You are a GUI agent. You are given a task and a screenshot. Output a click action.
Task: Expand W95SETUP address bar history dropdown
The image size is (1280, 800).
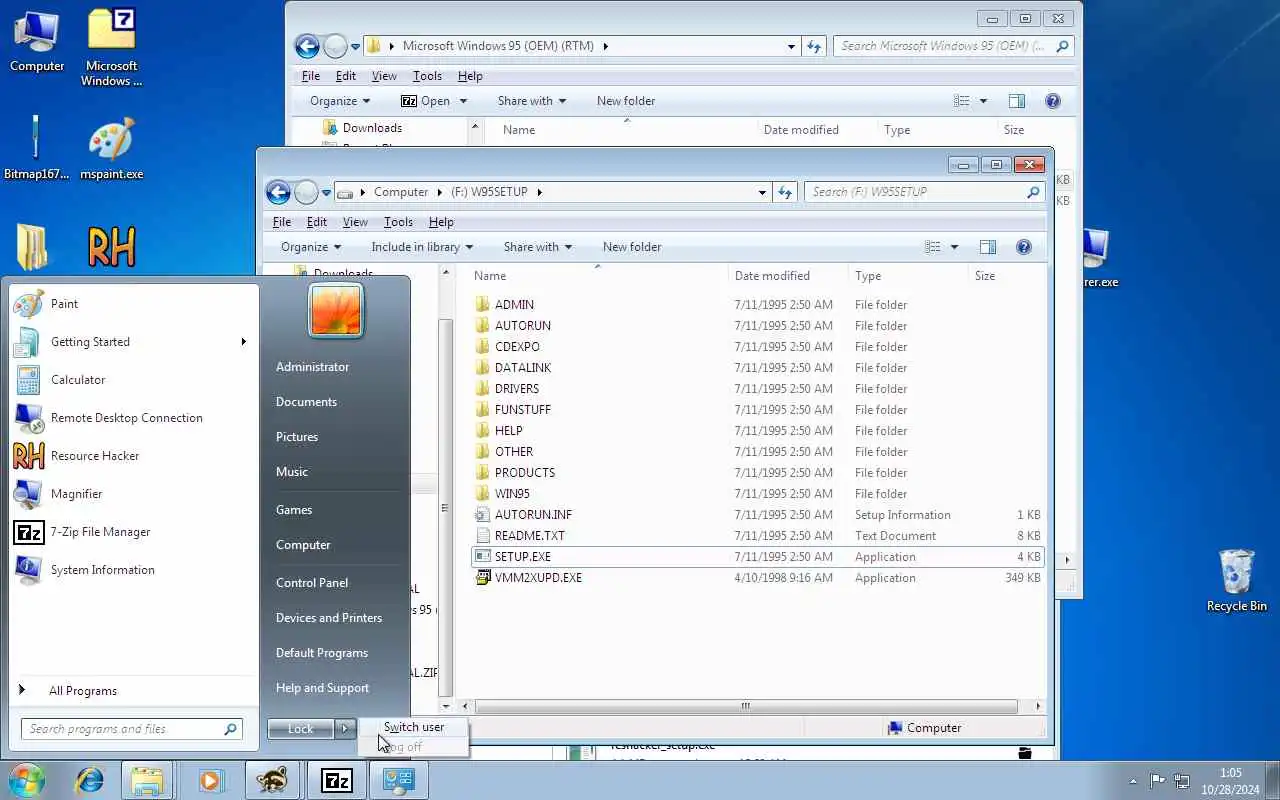click(762, 192)
